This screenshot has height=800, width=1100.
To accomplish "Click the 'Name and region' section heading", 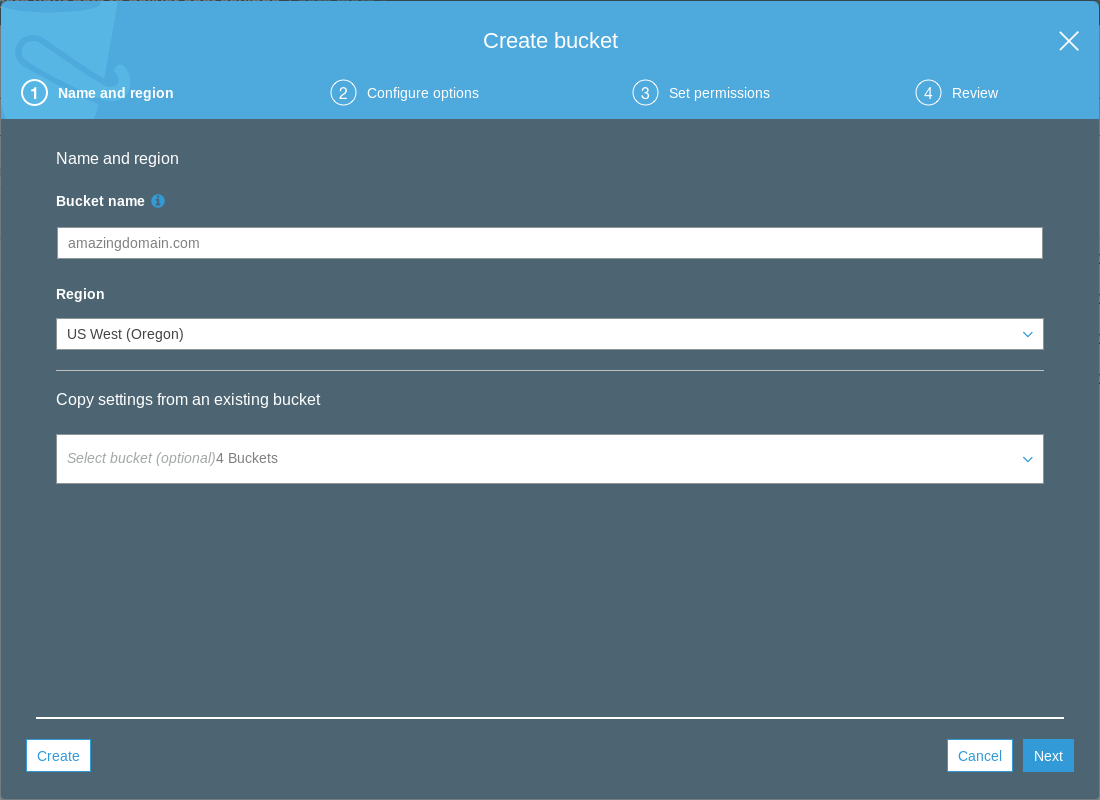I will coord(117,159).
